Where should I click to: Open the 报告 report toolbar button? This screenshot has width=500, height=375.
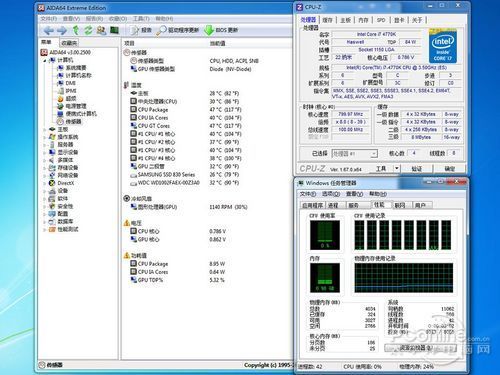click(x=141, y=30)
